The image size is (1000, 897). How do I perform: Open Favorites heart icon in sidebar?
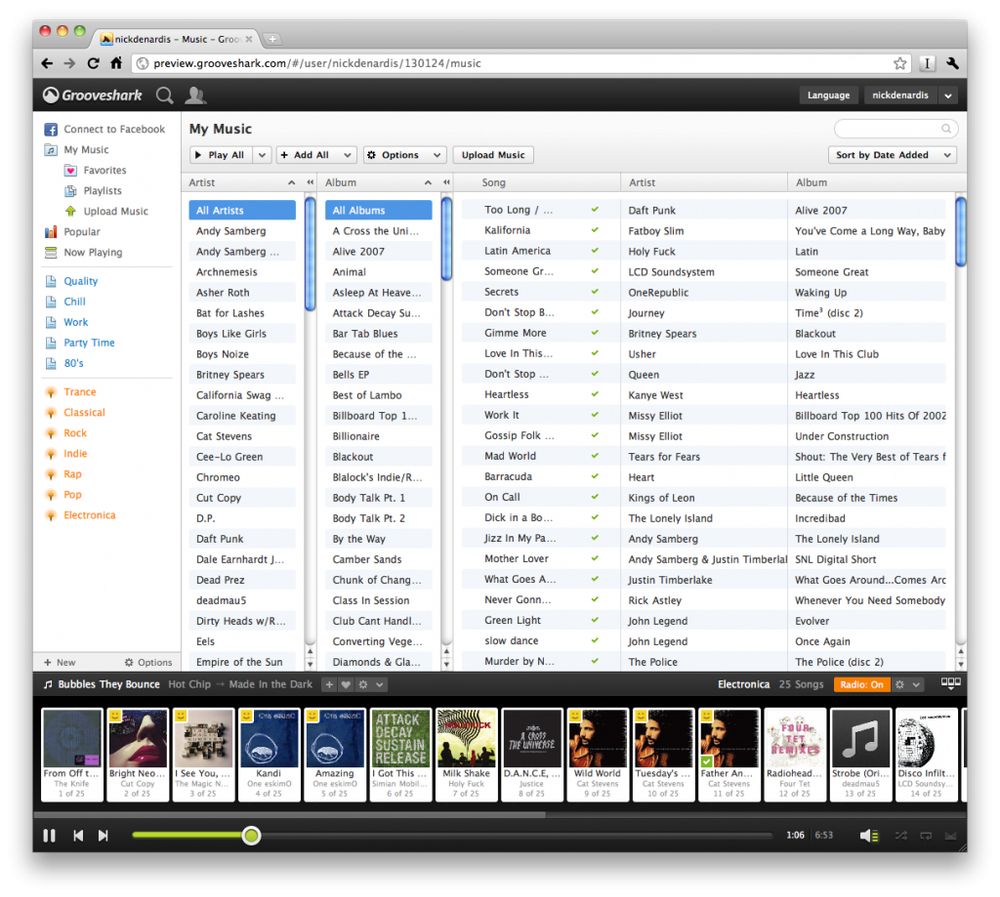click(70, 170)
